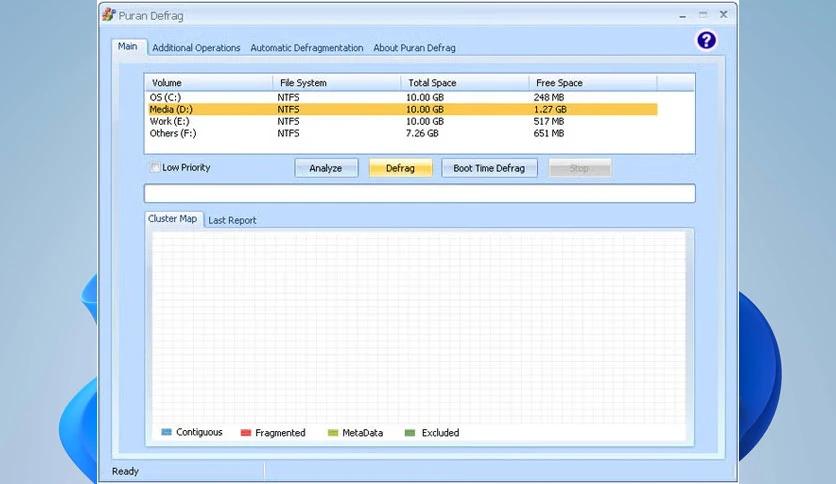Sort by the Volume column header

pyautogui.click(x=208, y=83)
